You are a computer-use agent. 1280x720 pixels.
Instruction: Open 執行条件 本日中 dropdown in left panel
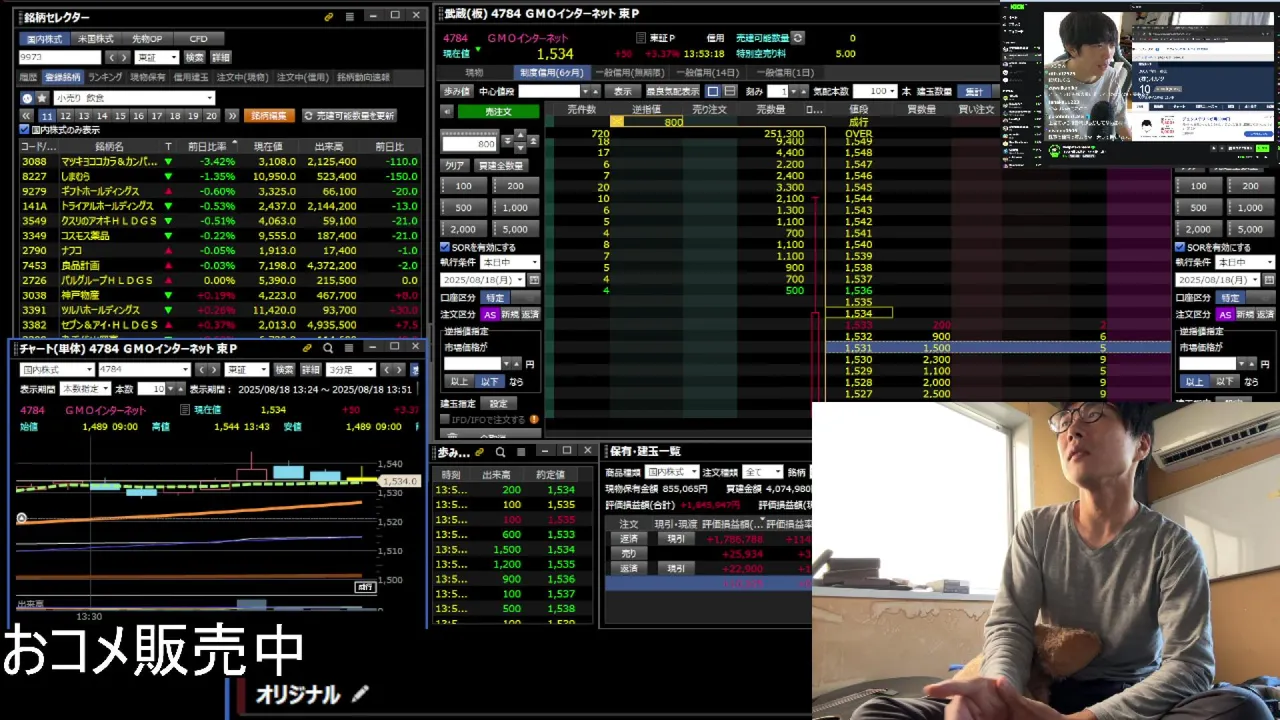tap(510, 262)
